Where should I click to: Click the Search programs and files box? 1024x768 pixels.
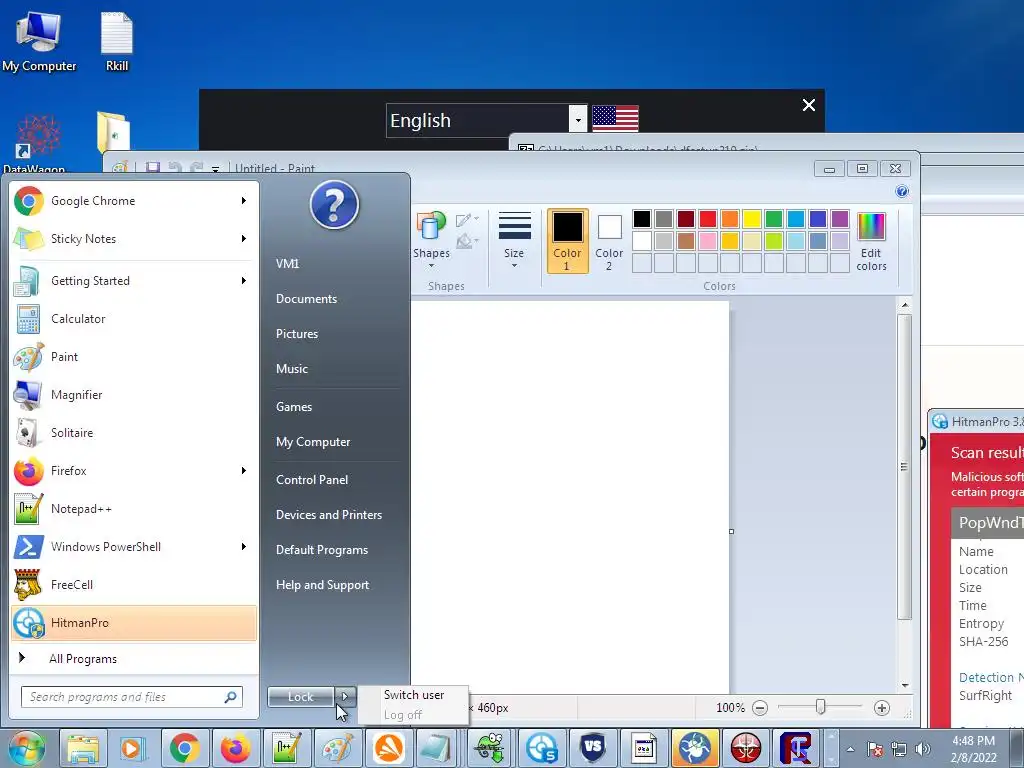132,697
